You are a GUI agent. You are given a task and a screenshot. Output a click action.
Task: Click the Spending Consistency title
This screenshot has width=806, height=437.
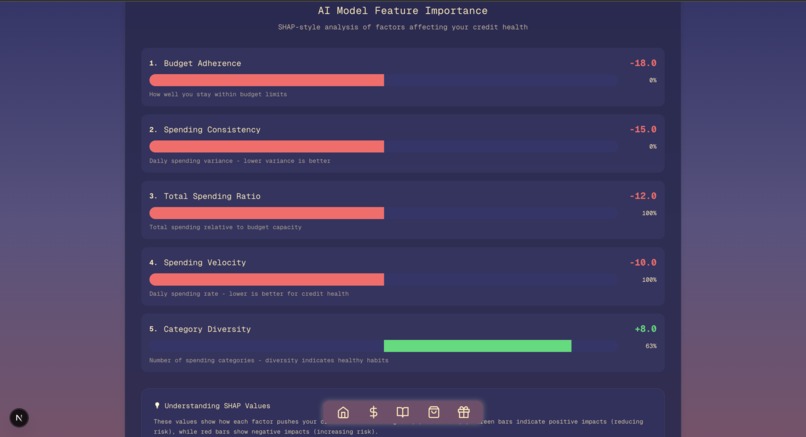212,130
